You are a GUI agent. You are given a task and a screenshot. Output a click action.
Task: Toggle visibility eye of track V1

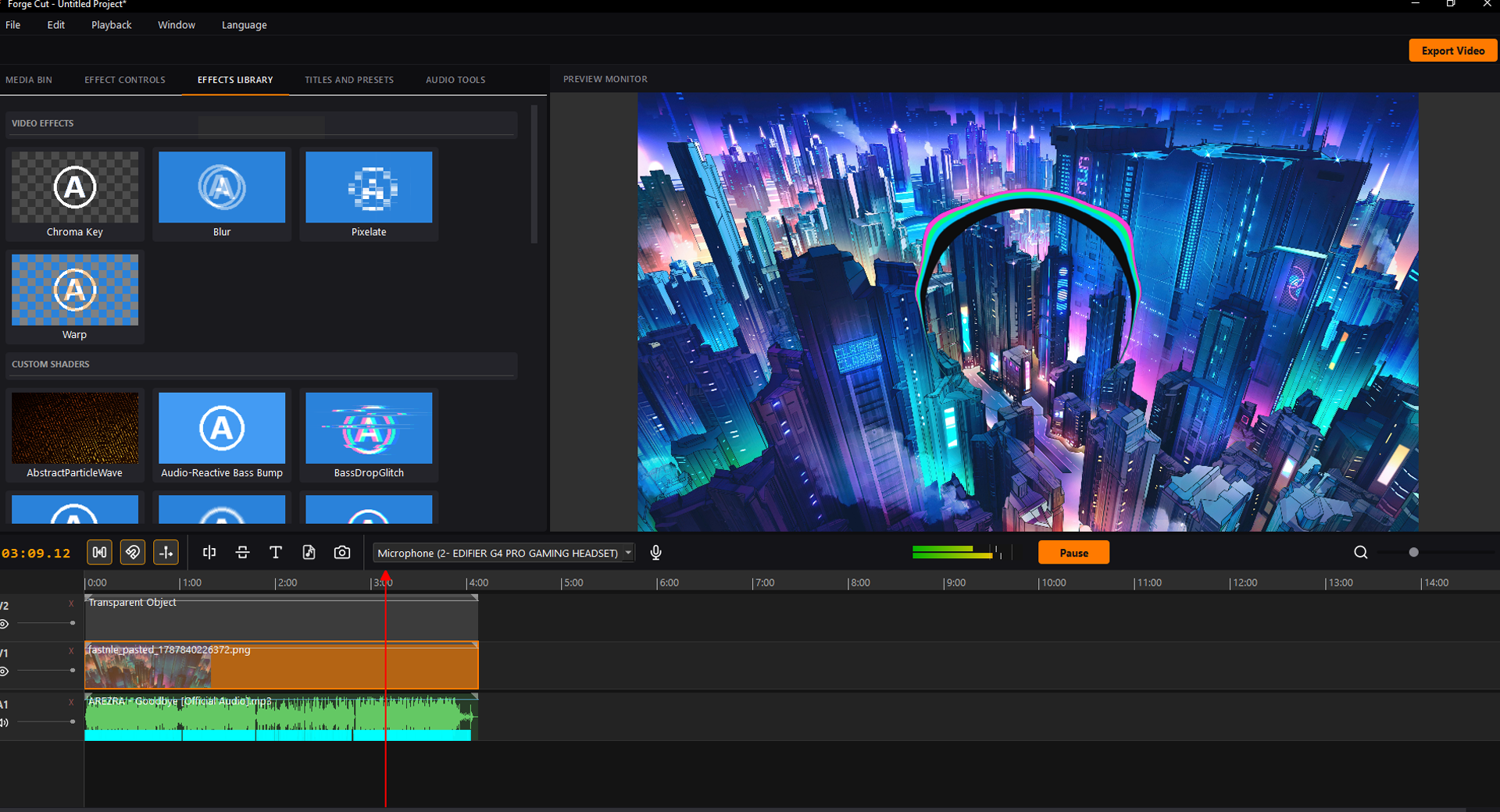point(4,671)
